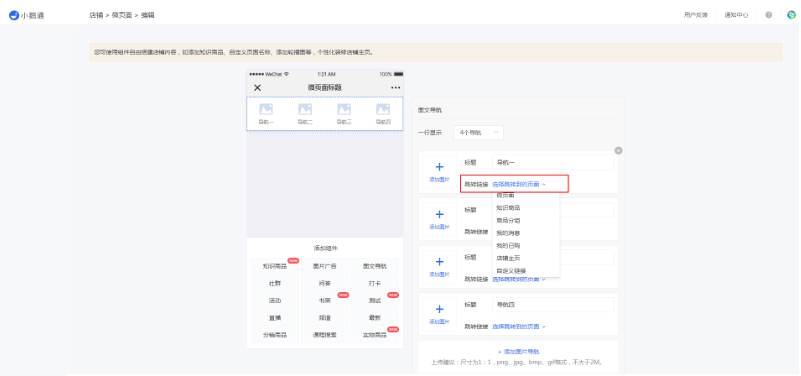Add the 直播 component
This screenshot has width=801, height=376.
point(275,318)
